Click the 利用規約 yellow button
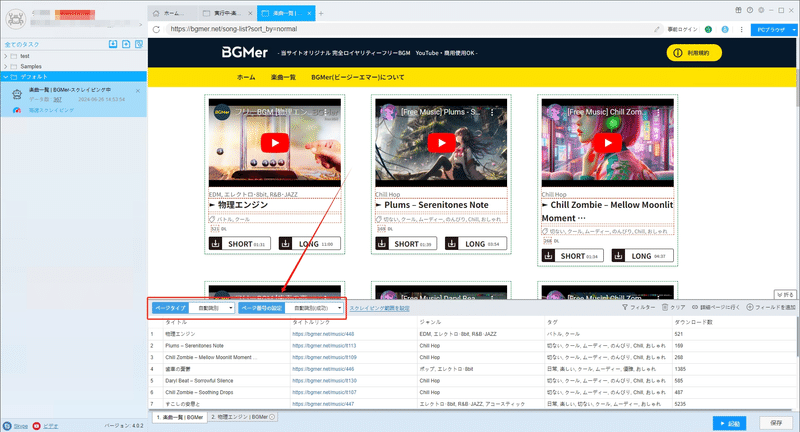This screenshot has width=800, height=432. [x=694, y=53]
